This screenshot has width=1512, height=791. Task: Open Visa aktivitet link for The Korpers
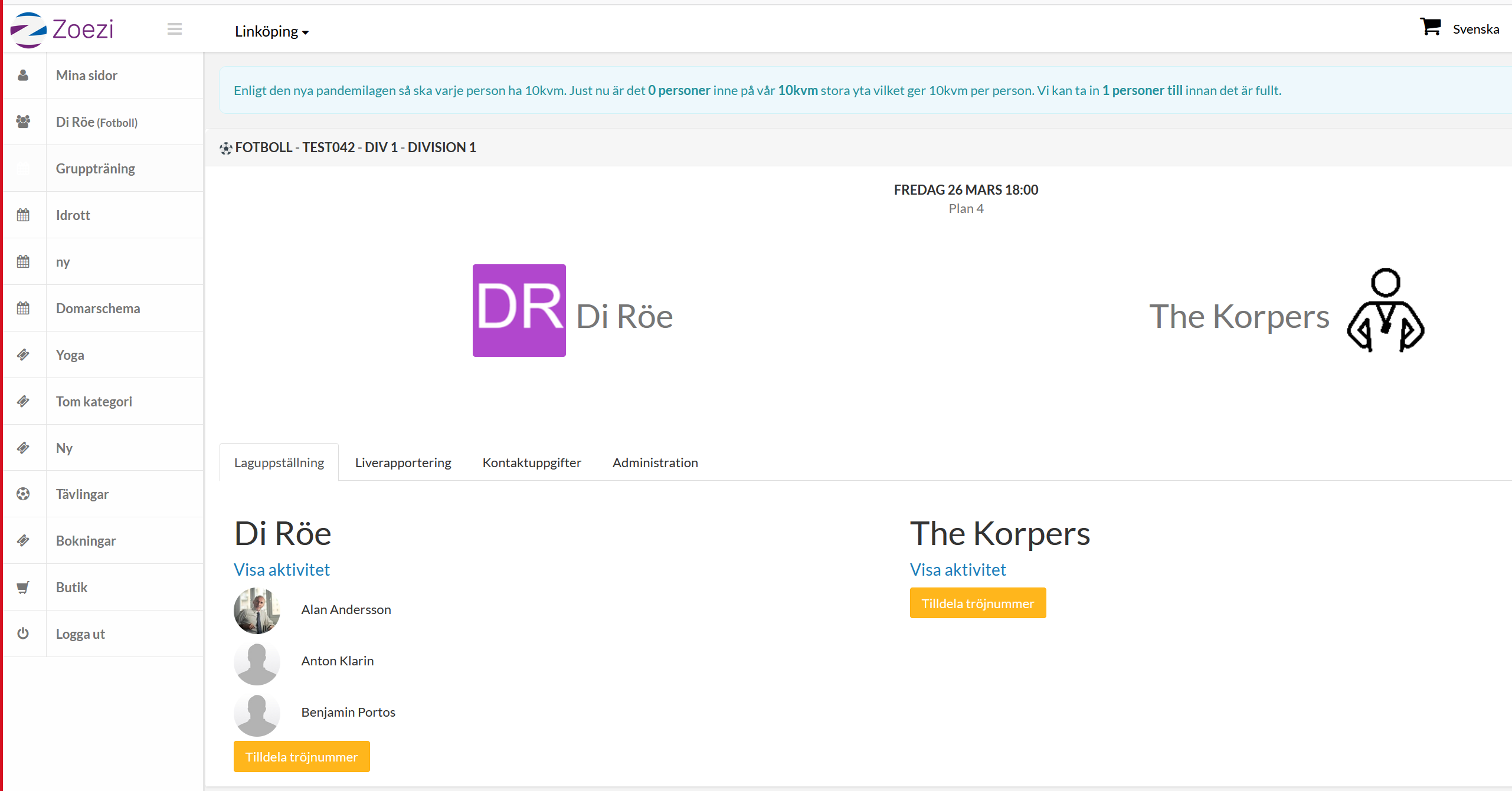(958, 570)
